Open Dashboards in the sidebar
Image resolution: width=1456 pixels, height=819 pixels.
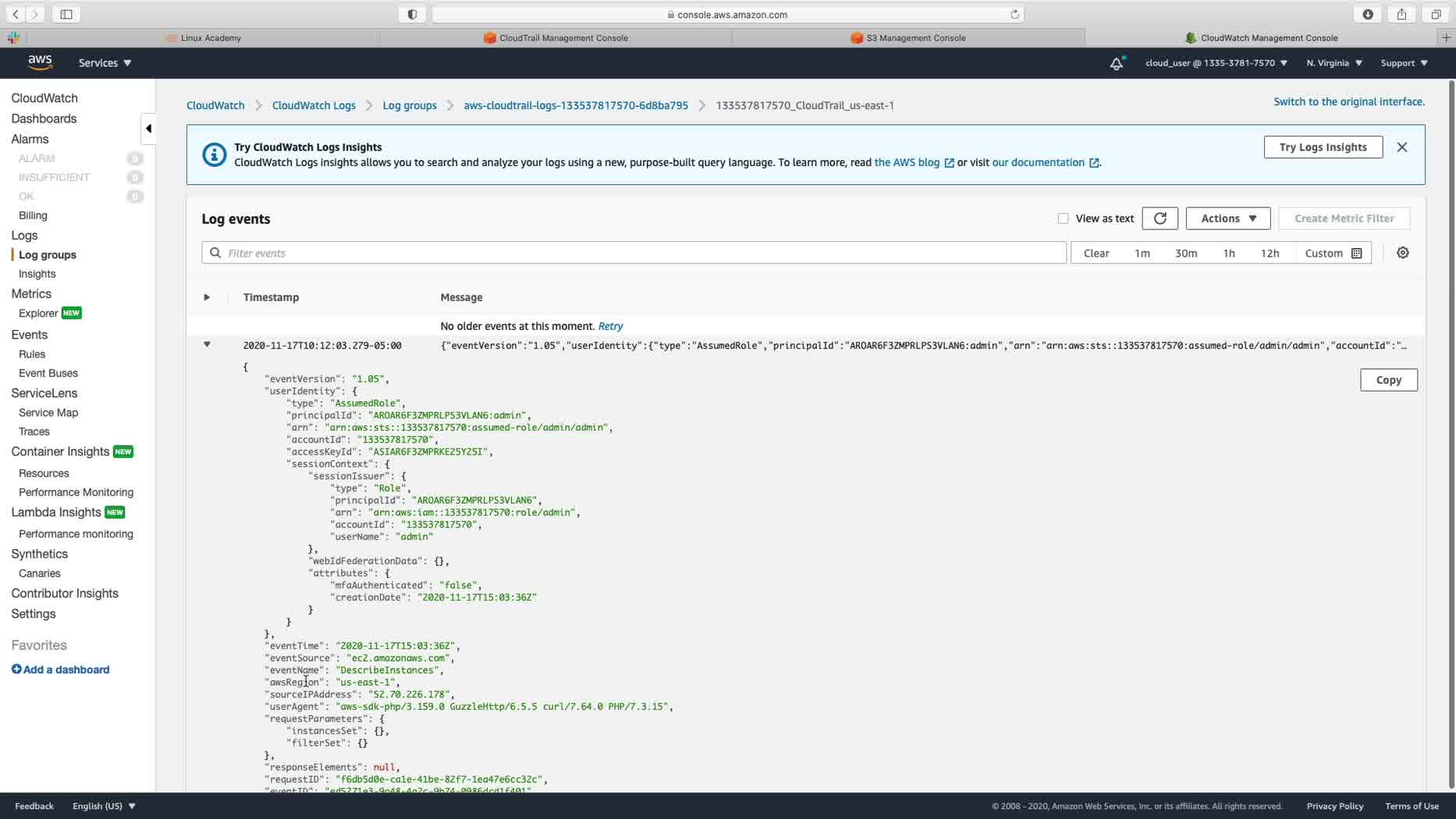(44, 119)
